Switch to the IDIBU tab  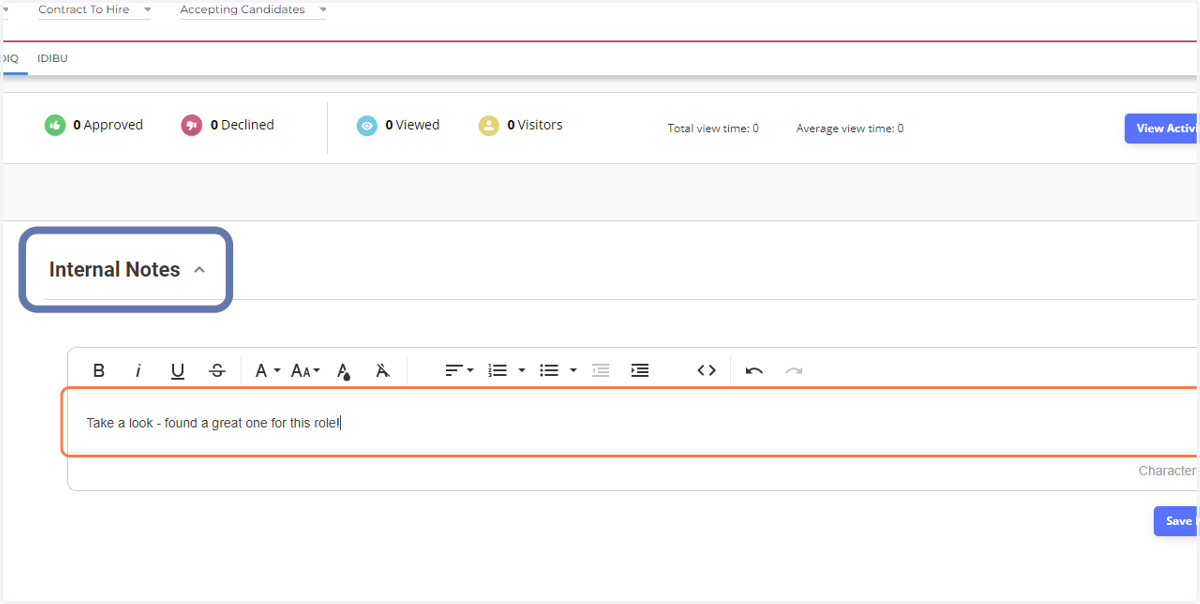coord(52,58)
